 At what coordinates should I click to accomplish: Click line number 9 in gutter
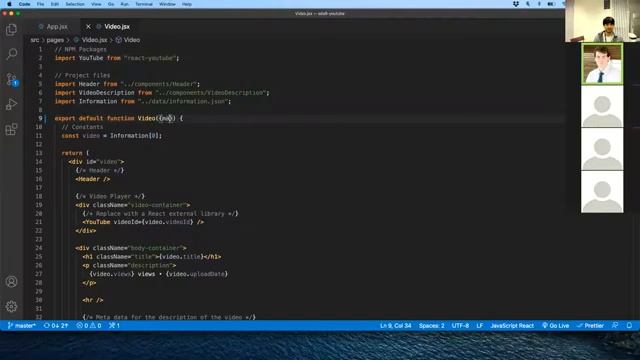[40, 118]
